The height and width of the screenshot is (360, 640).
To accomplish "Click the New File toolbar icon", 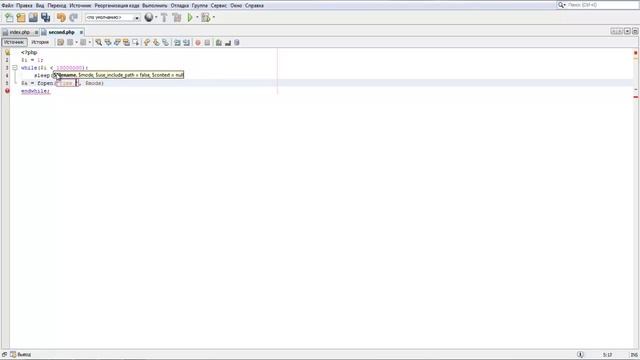I will point(9,18).
